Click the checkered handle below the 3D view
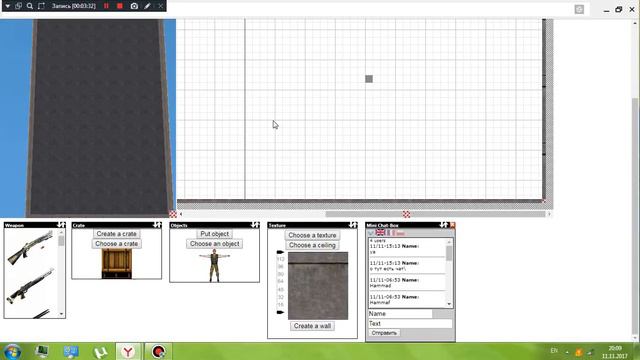 click(173, 214)
